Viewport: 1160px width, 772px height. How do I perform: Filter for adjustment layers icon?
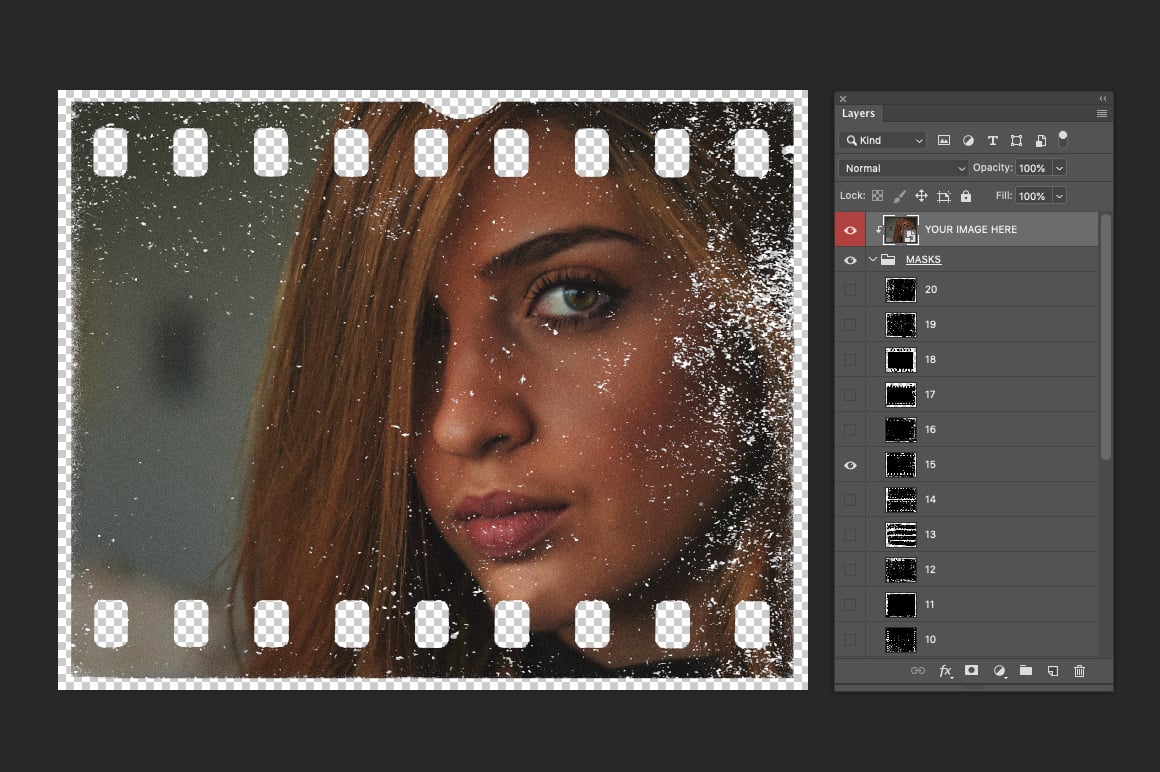[x=968, y=140]
